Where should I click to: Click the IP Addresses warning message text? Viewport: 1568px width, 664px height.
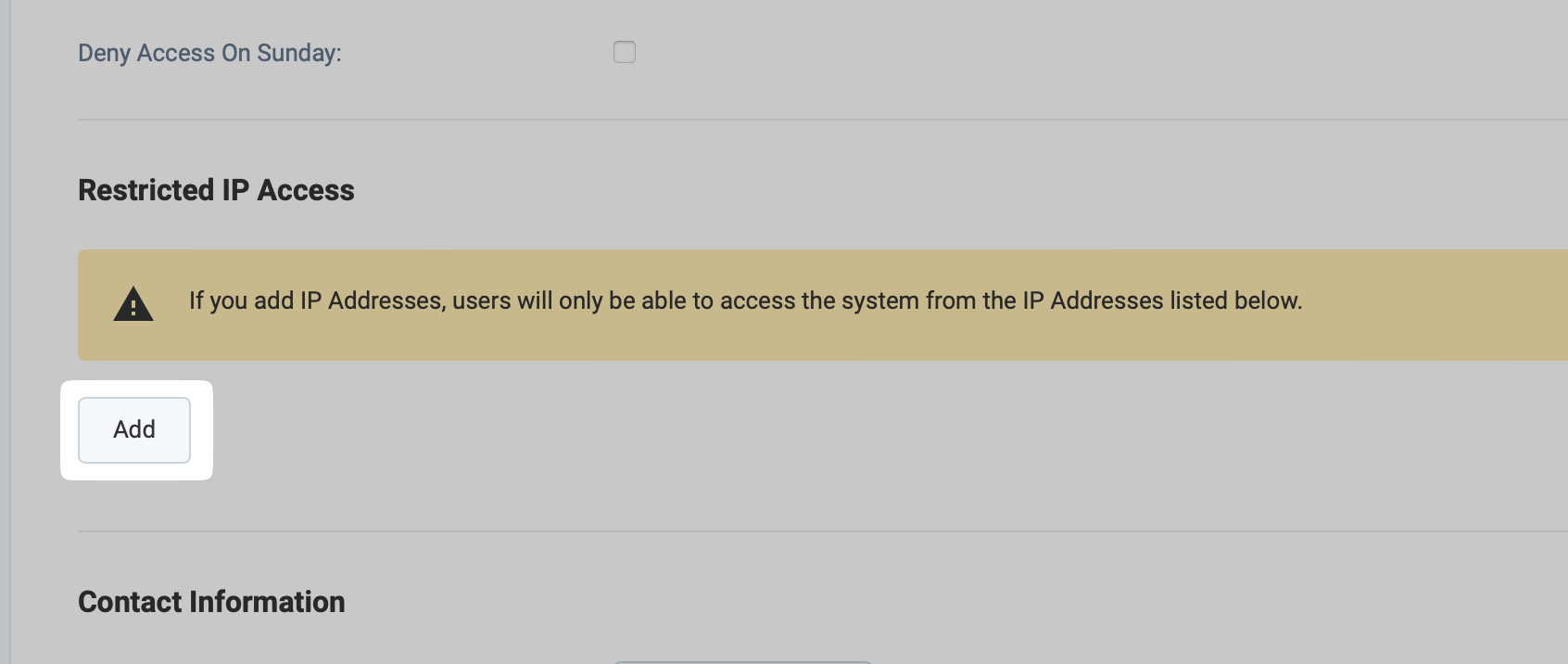point(746,300)
